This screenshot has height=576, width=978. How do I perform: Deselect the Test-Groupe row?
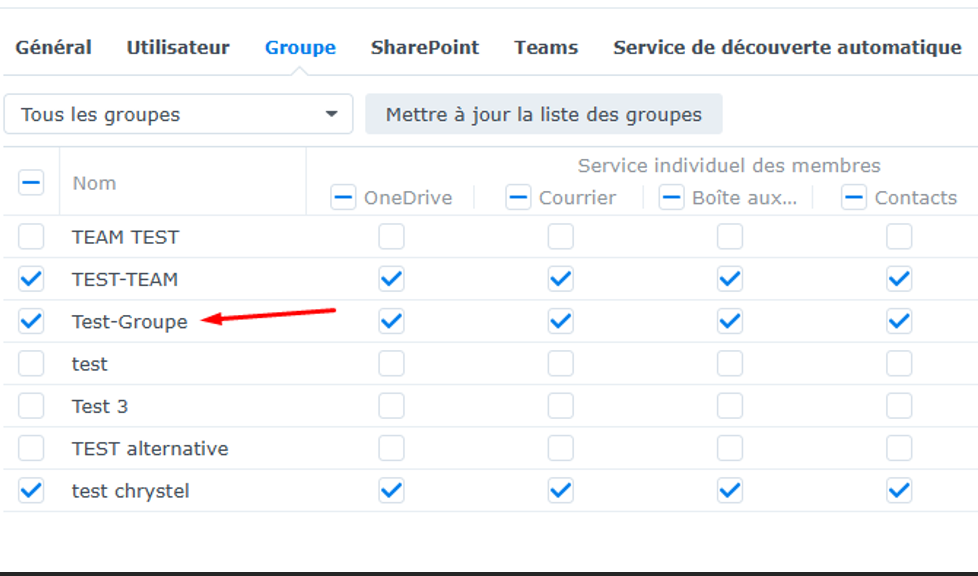pos(31,321)
